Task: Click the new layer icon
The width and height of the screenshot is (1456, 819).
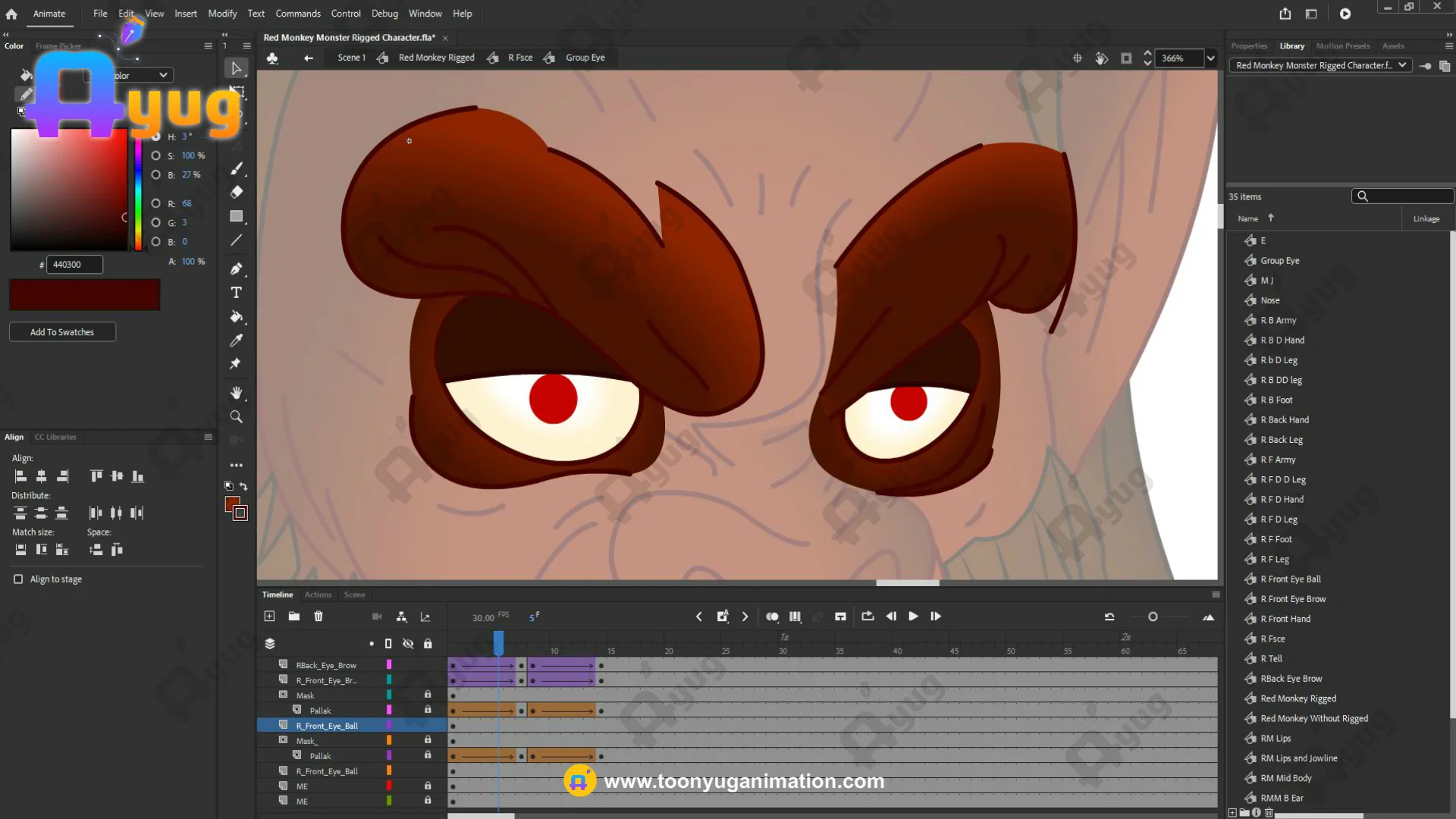Action: (x=269, y=617)
